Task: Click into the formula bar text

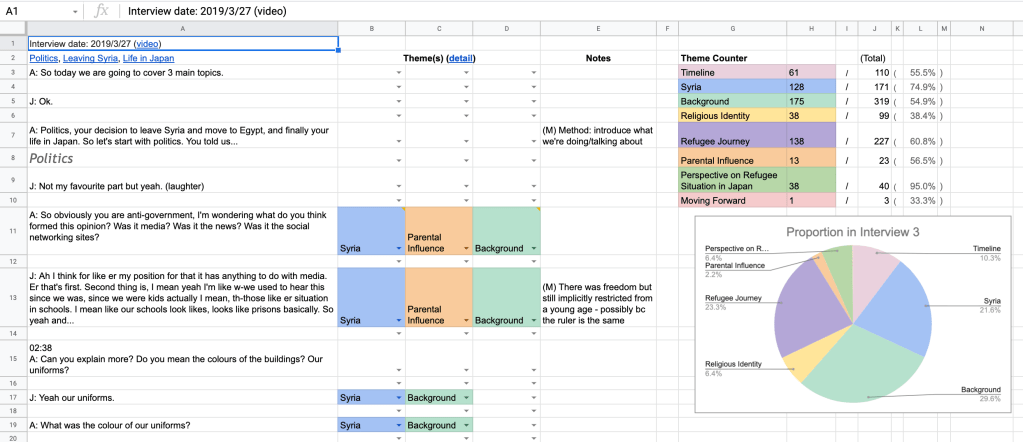Action: (x=500, y=11)
